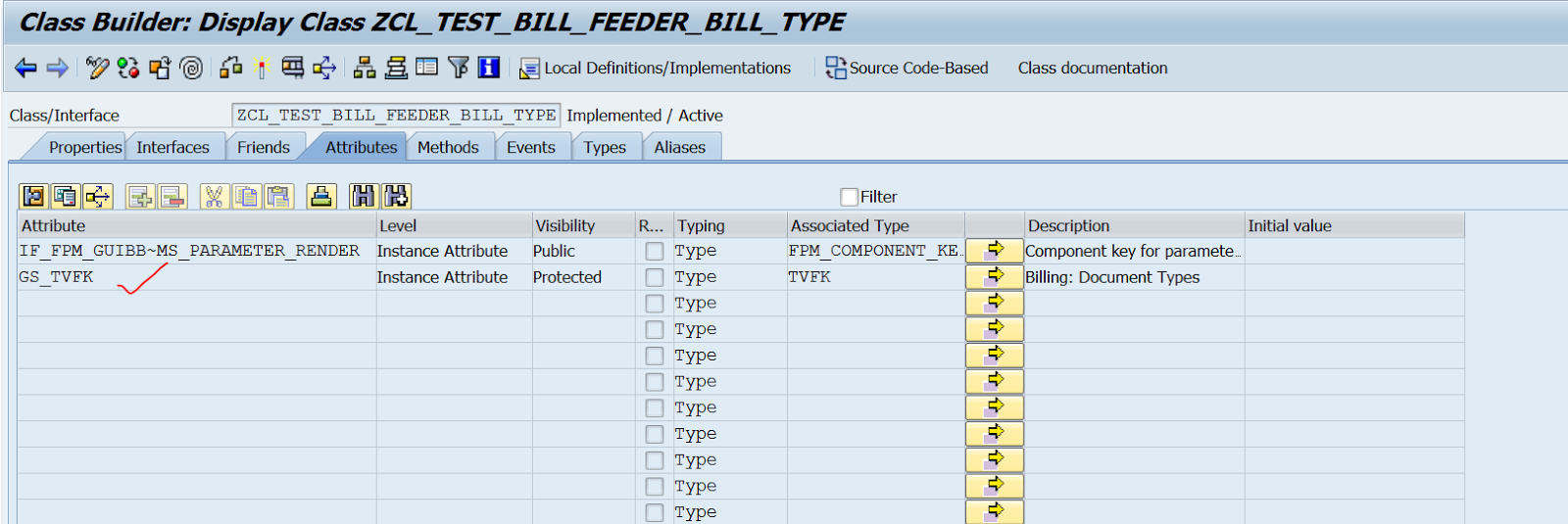This screenshot has width=1568, height=524.
Task: Switch to the Interfaces tab
Action: click(x=172, y=147)
